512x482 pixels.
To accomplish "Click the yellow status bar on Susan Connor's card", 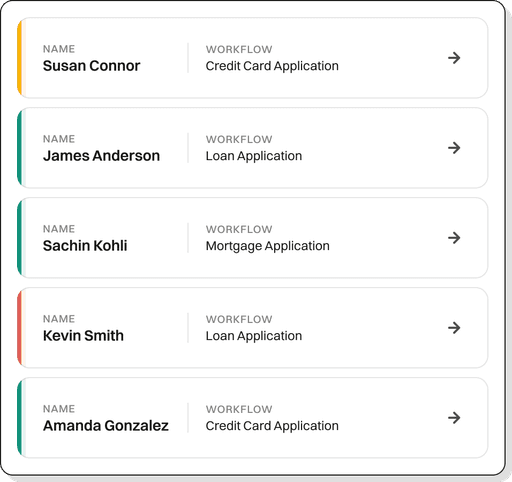I will click(20, 58).
